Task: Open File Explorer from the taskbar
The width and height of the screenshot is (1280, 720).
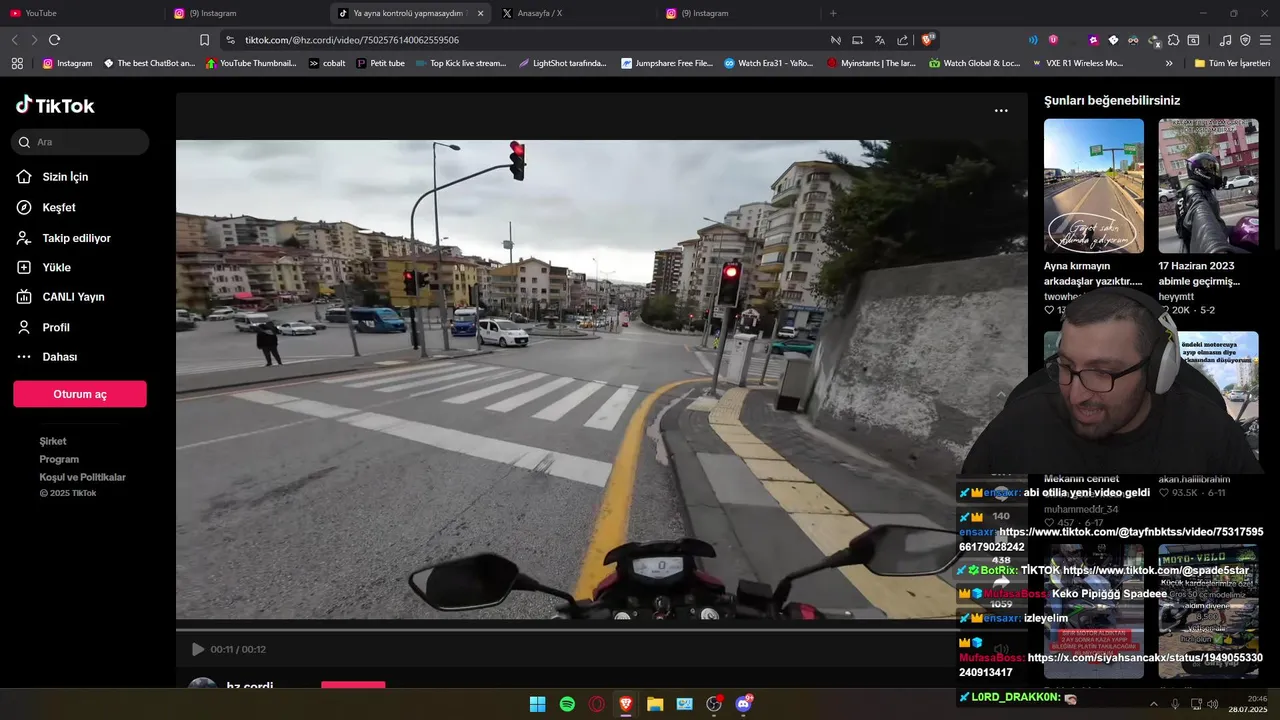Action: 655,704
